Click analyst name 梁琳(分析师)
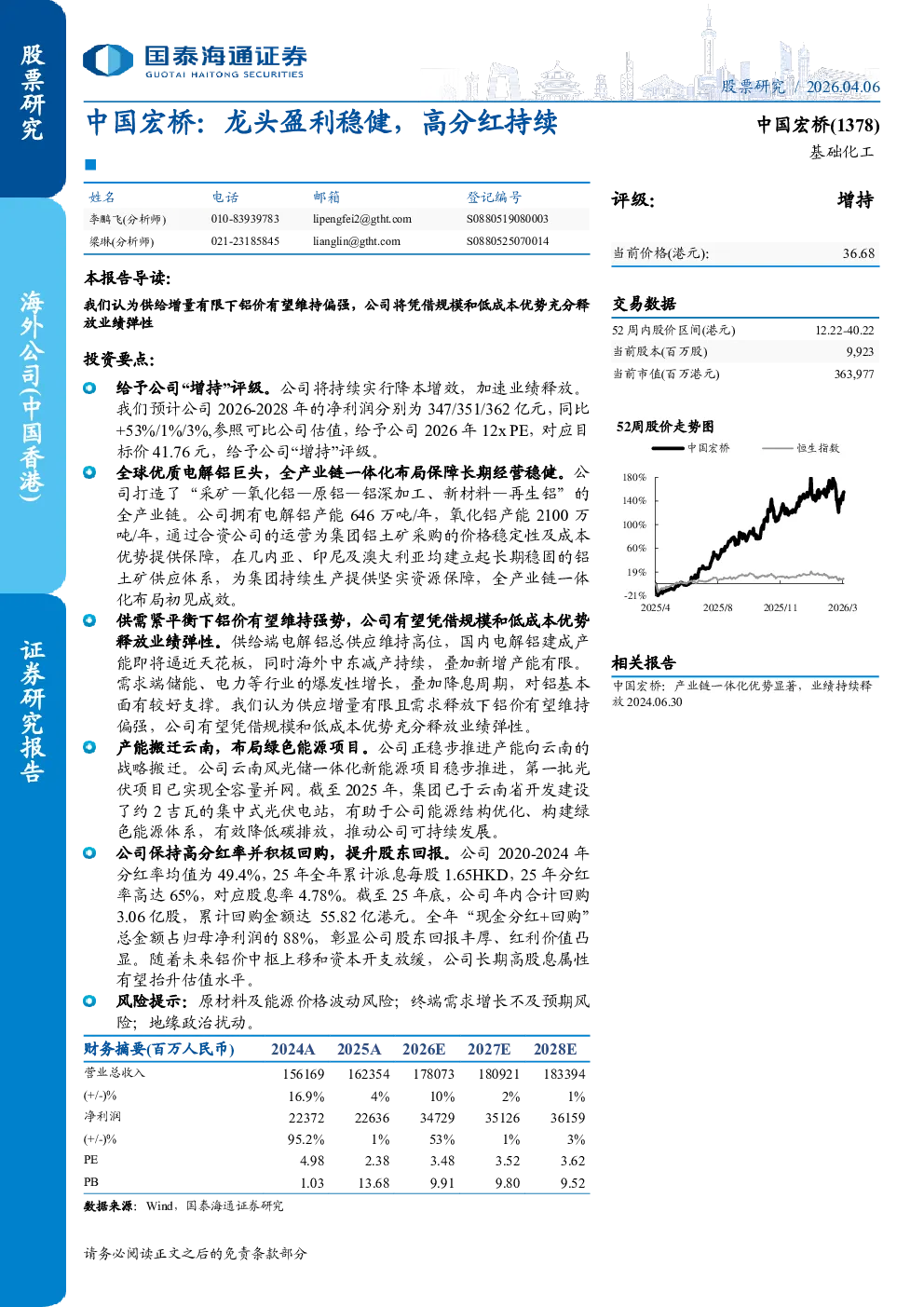 click(122, 241)
